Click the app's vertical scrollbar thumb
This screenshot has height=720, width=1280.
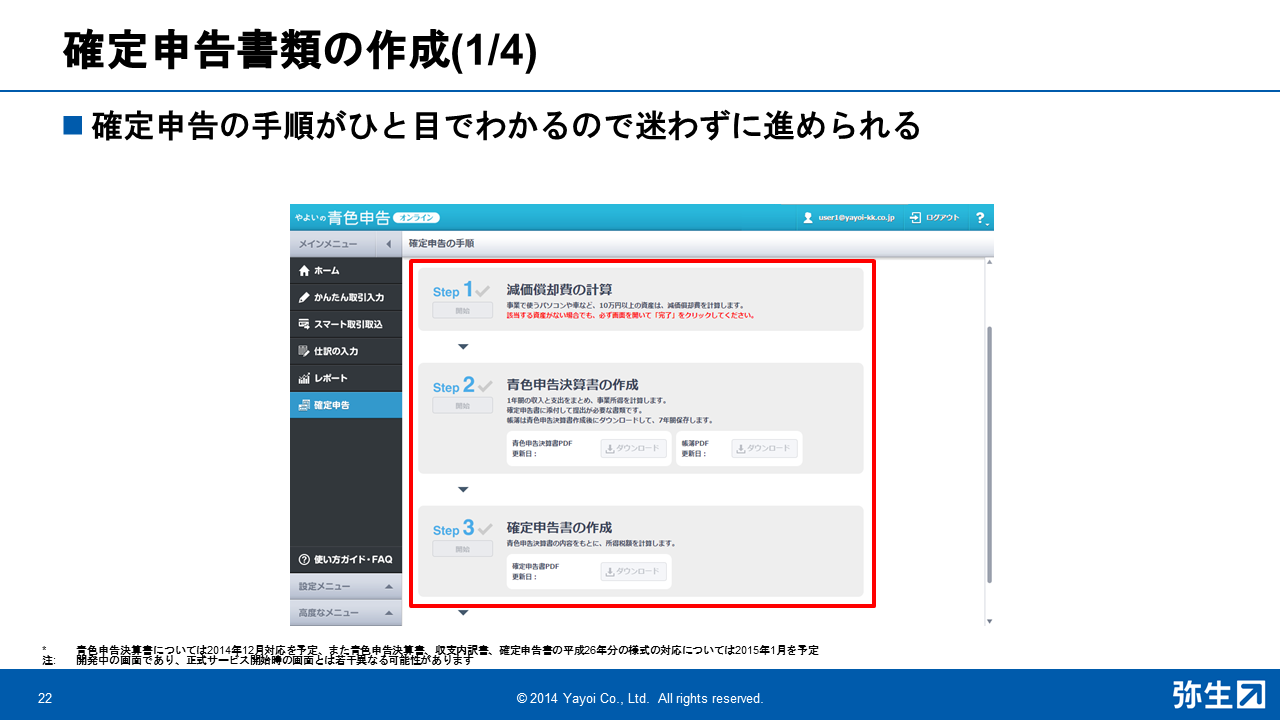[989, 453]
